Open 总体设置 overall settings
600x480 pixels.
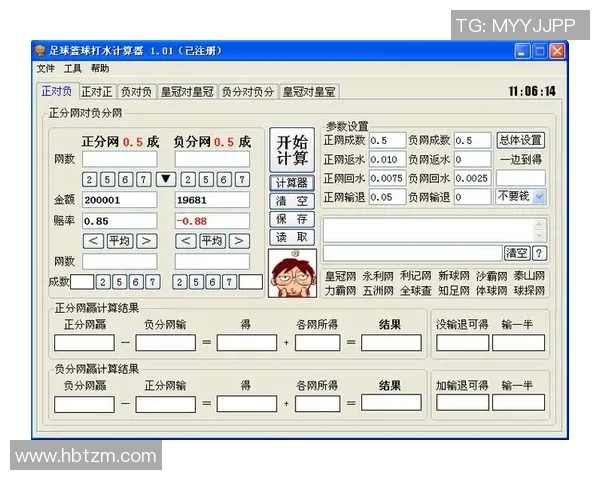click(x=520, y=140)
